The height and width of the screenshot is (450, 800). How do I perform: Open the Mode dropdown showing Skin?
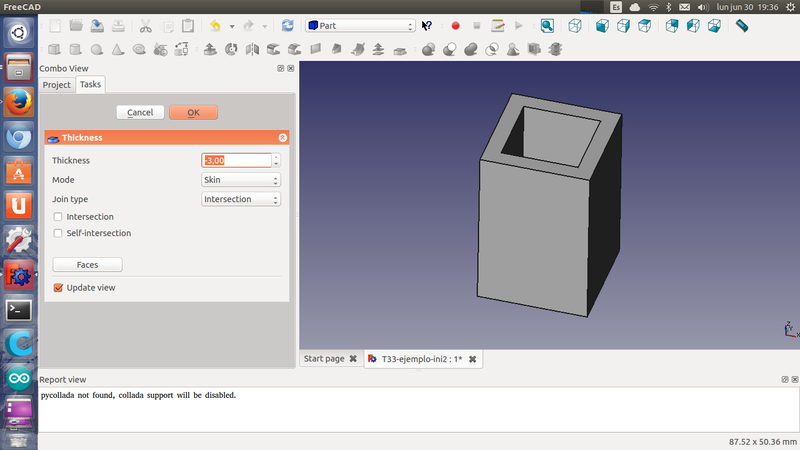click(240, 180)
